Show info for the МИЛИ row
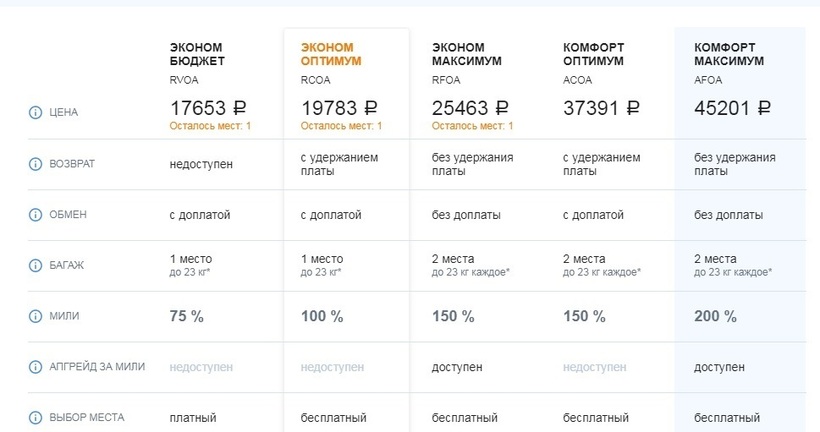 tap(35, 316)
